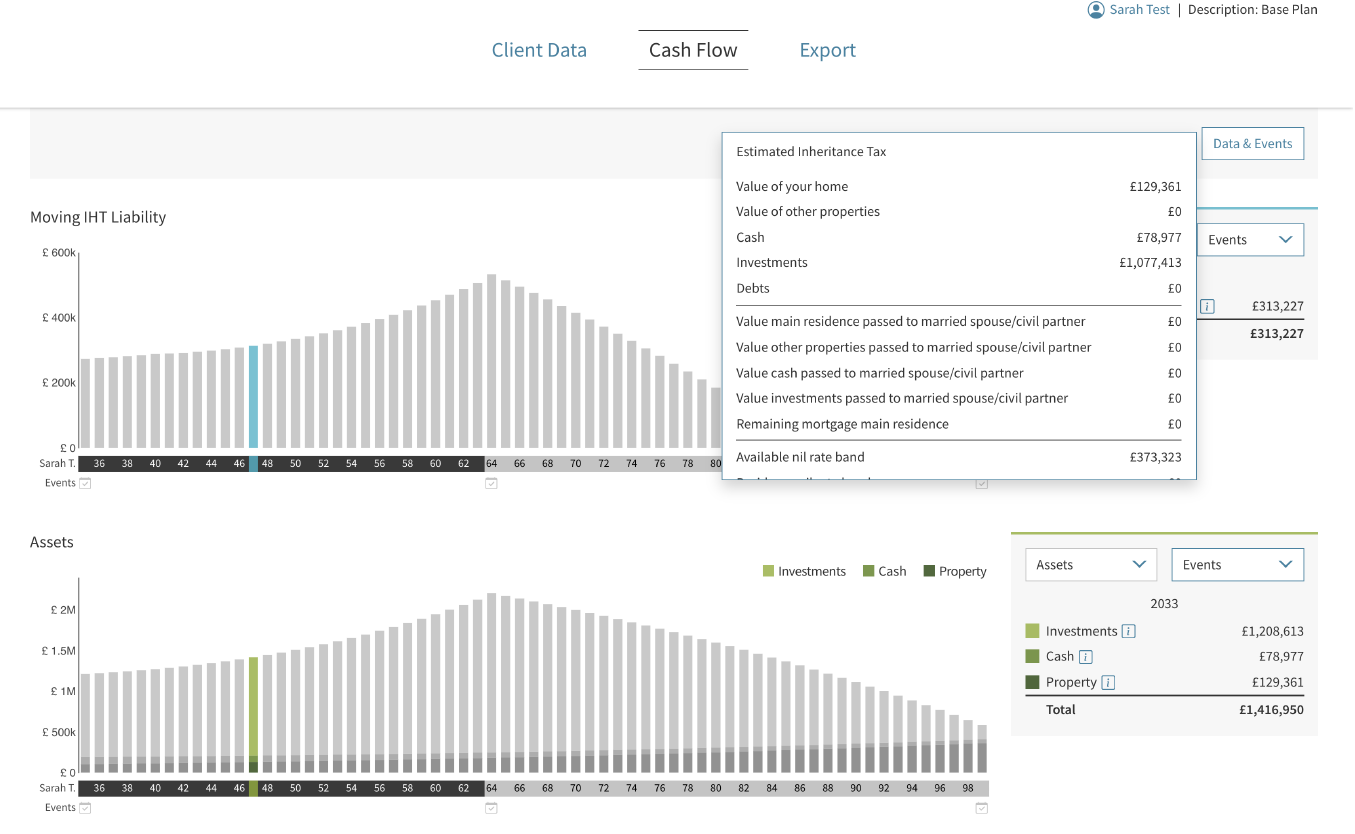This screenshot has height=834, width=1355.
Task: Click the info icon next to Cash
Action: (x=1086, y=657)
